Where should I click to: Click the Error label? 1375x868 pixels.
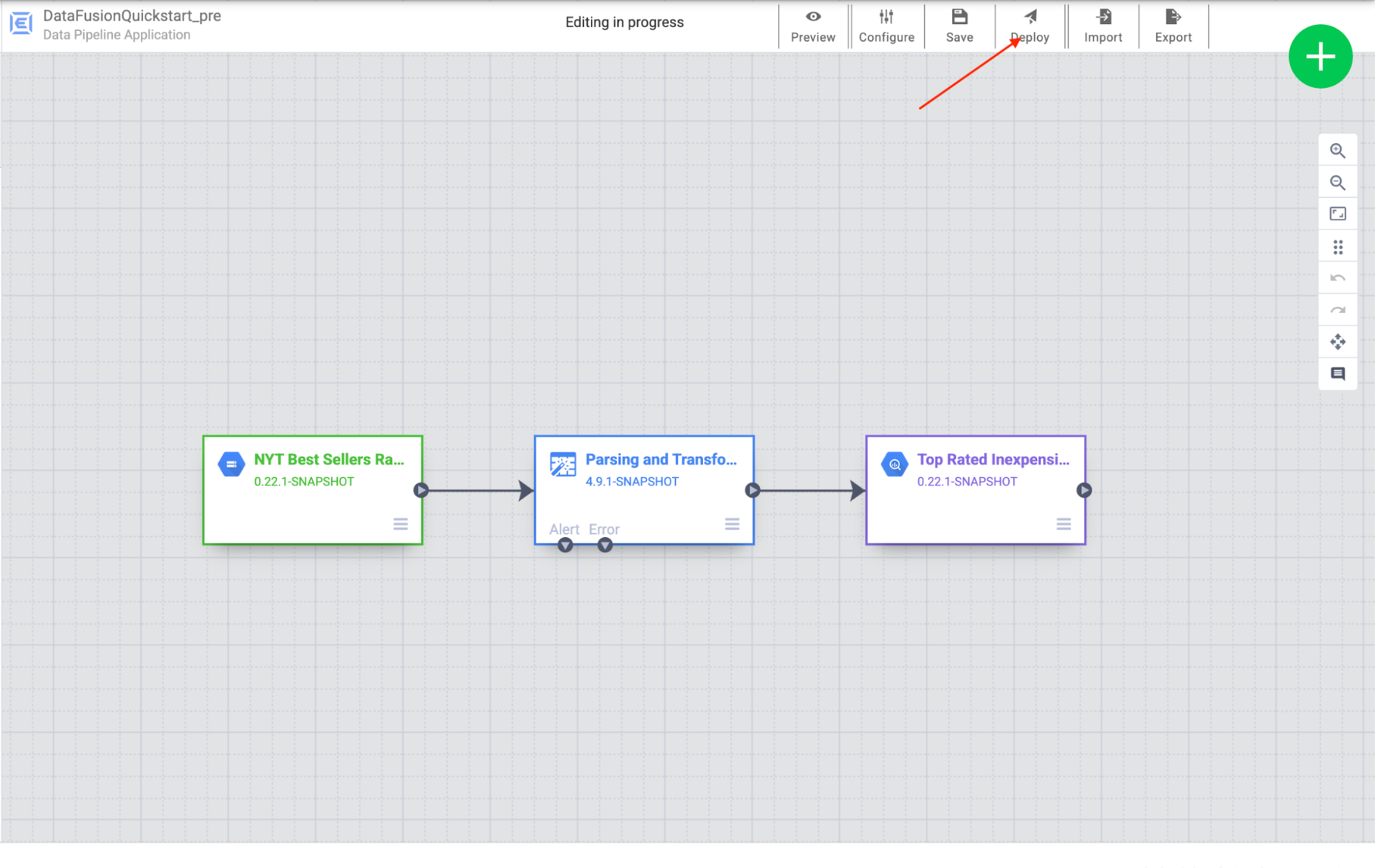tap(604, 529)
